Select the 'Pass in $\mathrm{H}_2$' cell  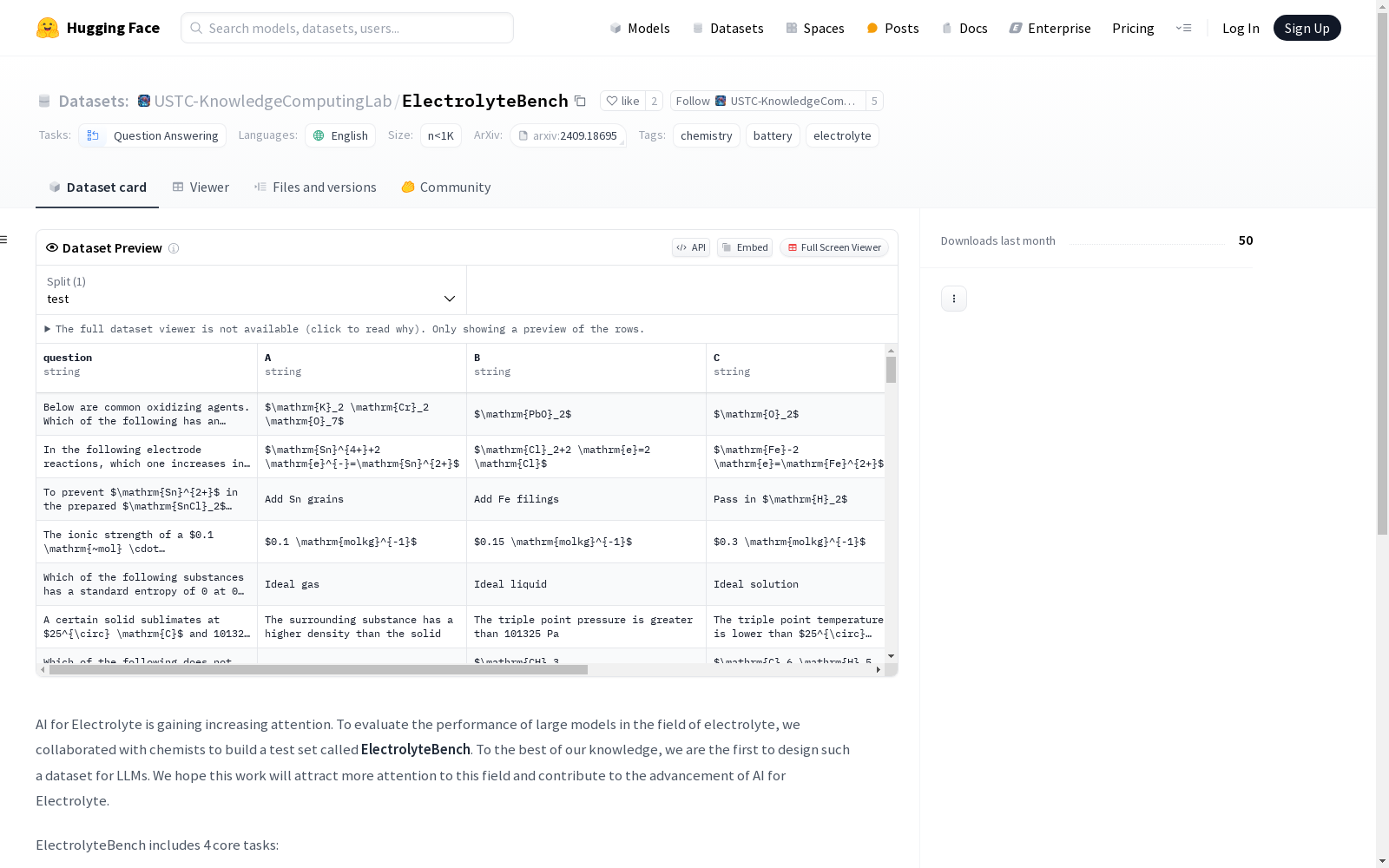pos(796,499)
